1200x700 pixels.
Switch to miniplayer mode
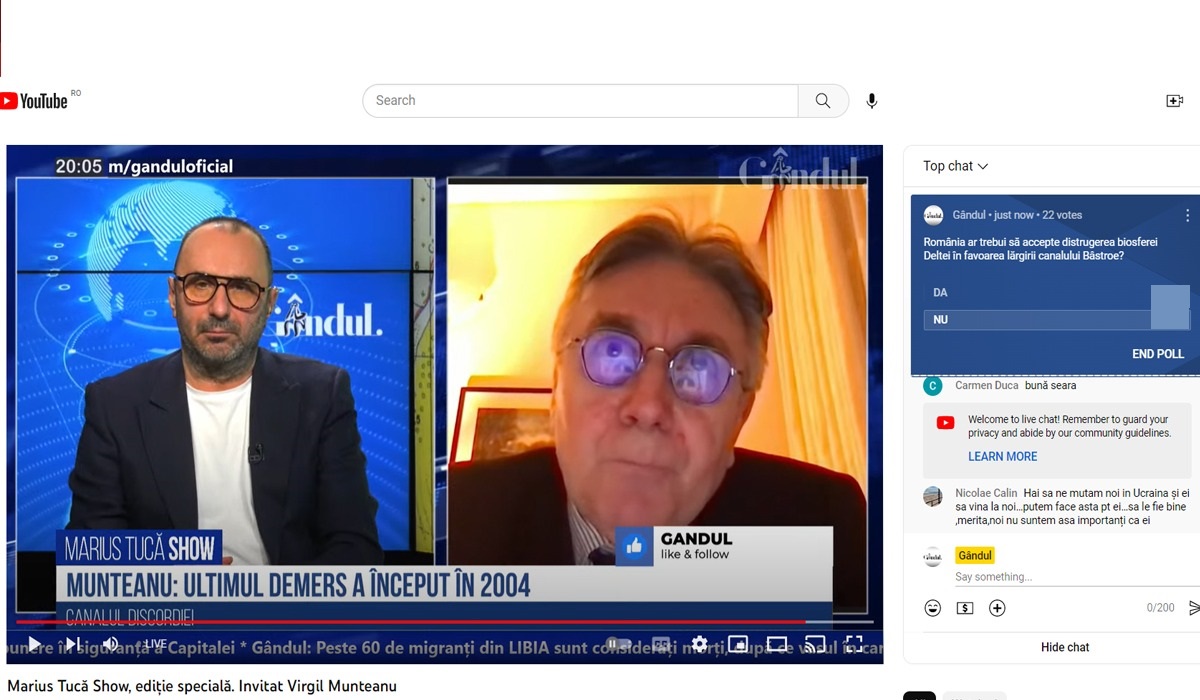click(x=738, y=644)
